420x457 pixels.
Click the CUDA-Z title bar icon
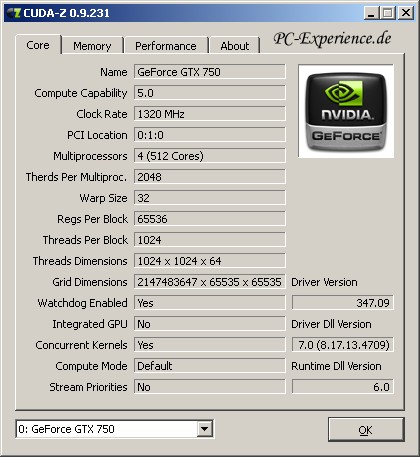[x=14, y=13]
